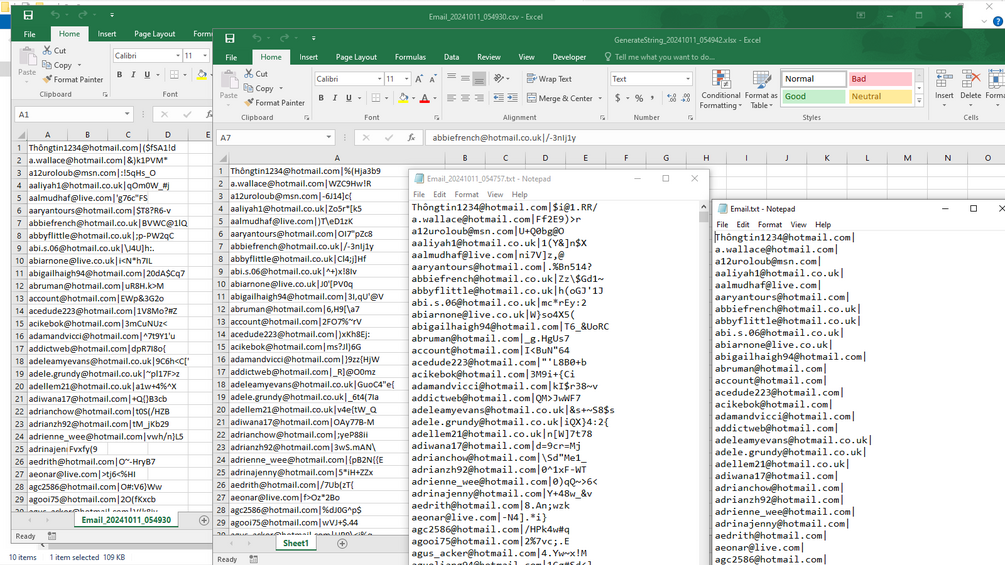The image size is (1005, 565).
Task: Toggle Italic in GenerateString Excel
Action: coord(335,98)
